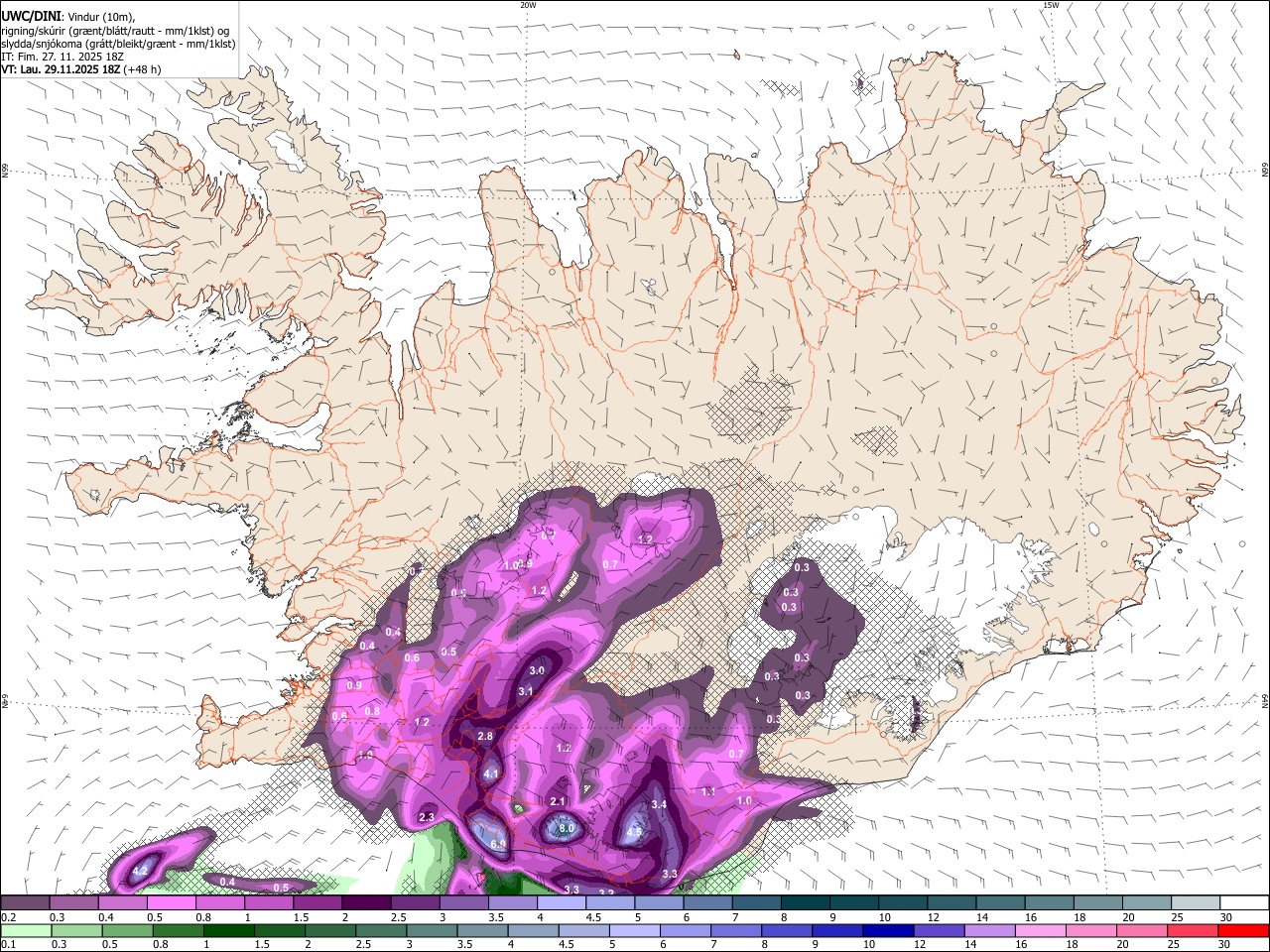This screenshot has height=952, width=1270.
Task: Click the 8.0 precipitation value on the map
Action: [567, 828]
